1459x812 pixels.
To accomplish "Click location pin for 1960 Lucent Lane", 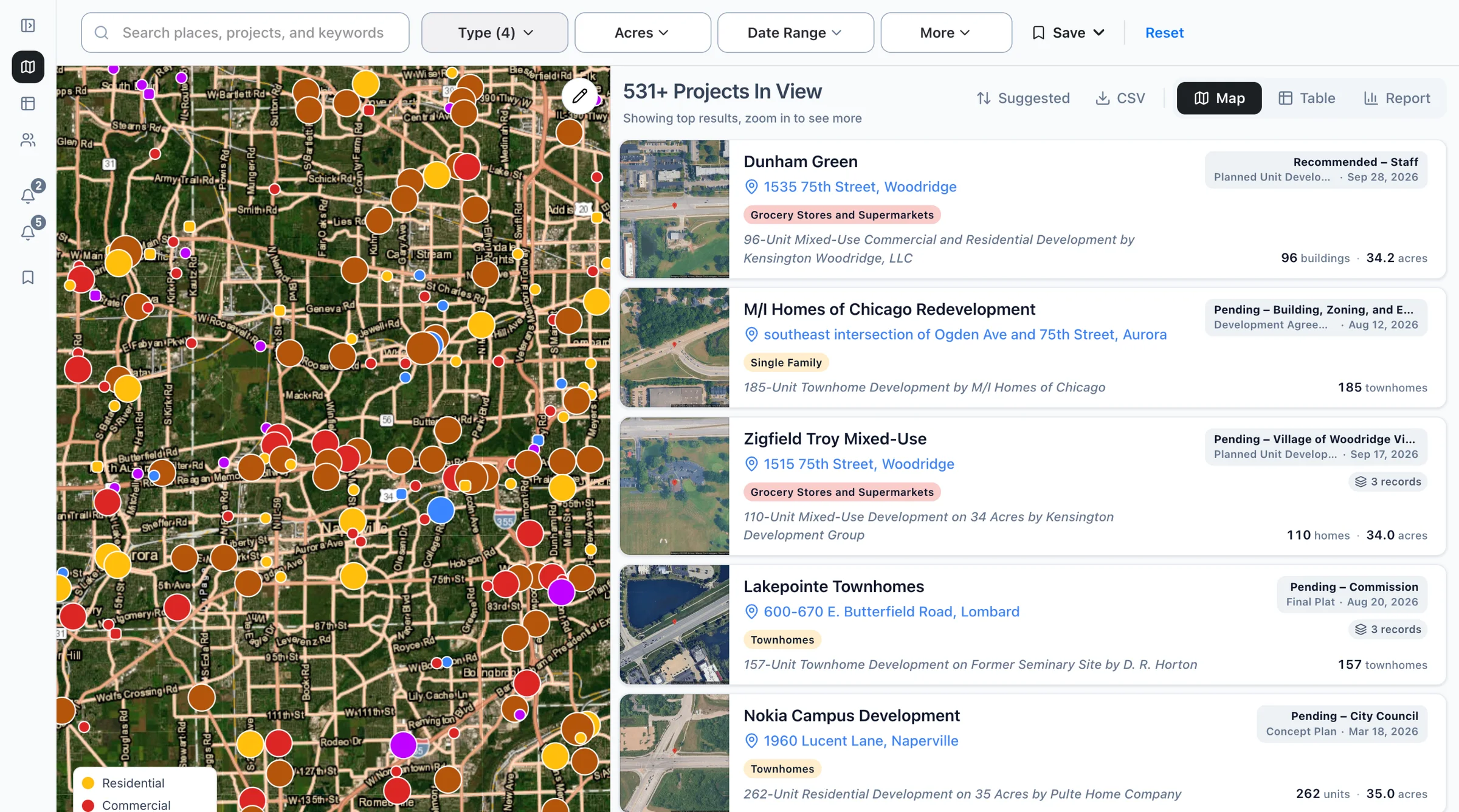I will [x=751, y=741].
